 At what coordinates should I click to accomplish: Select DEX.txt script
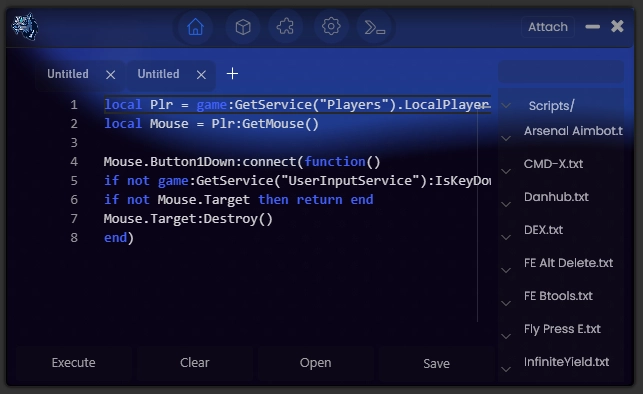click(x=543, y=230)
